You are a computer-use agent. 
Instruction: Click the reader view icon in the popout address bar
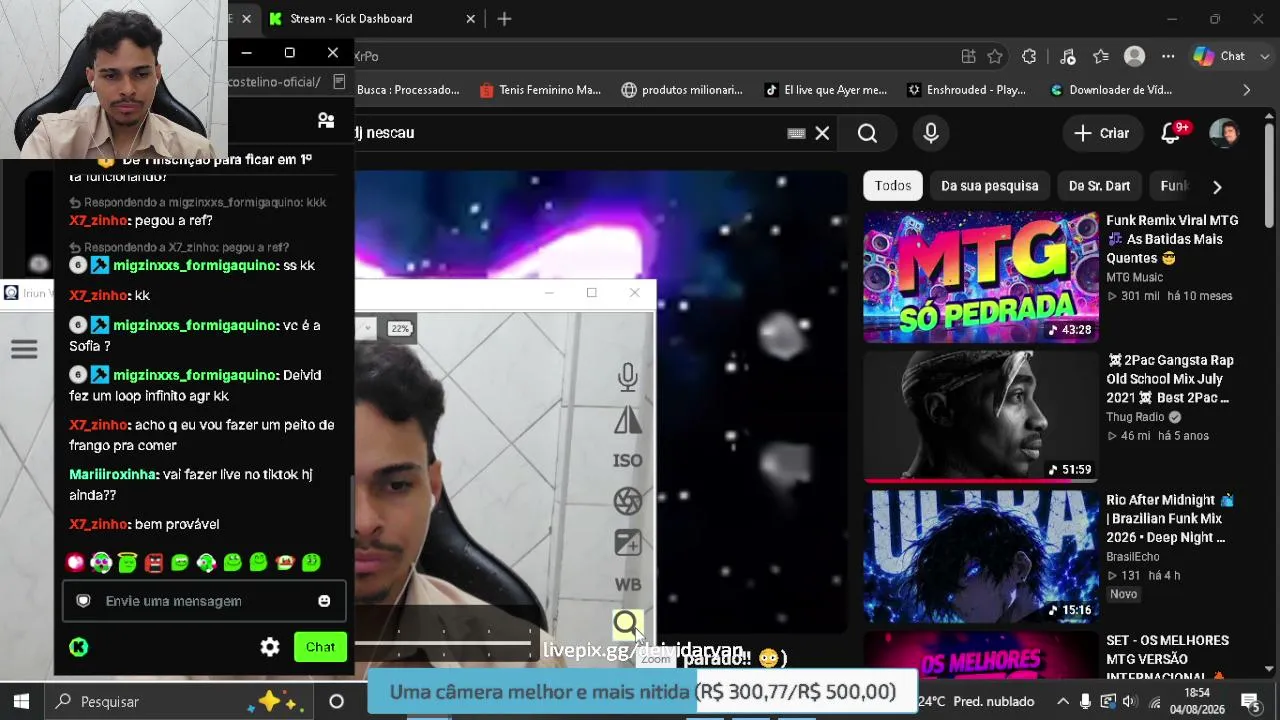339,82
